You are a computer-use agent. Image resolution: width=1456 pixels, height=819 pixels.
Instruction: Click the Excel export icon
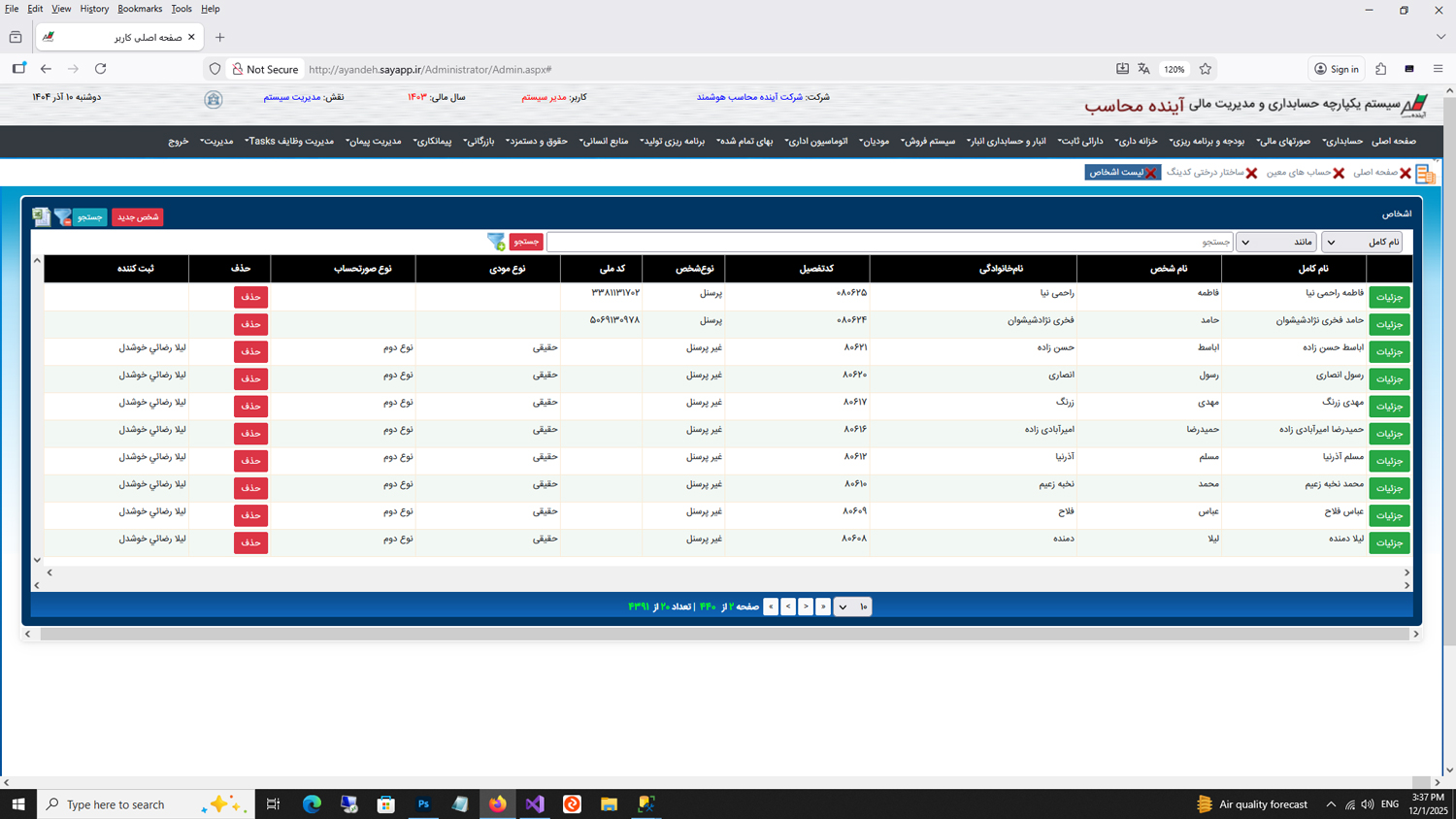click(x=41, y=216)
